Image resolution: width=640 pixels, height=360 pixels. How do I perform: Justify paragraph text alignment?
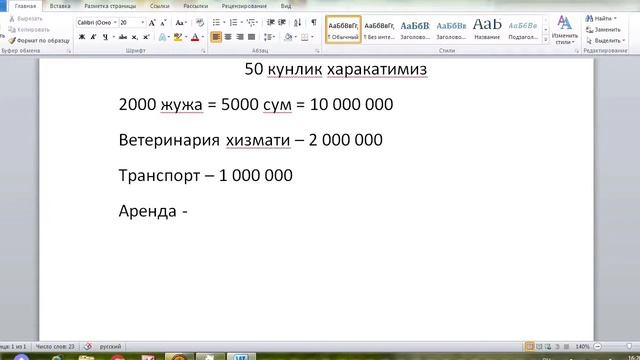(x=251, y=37)
